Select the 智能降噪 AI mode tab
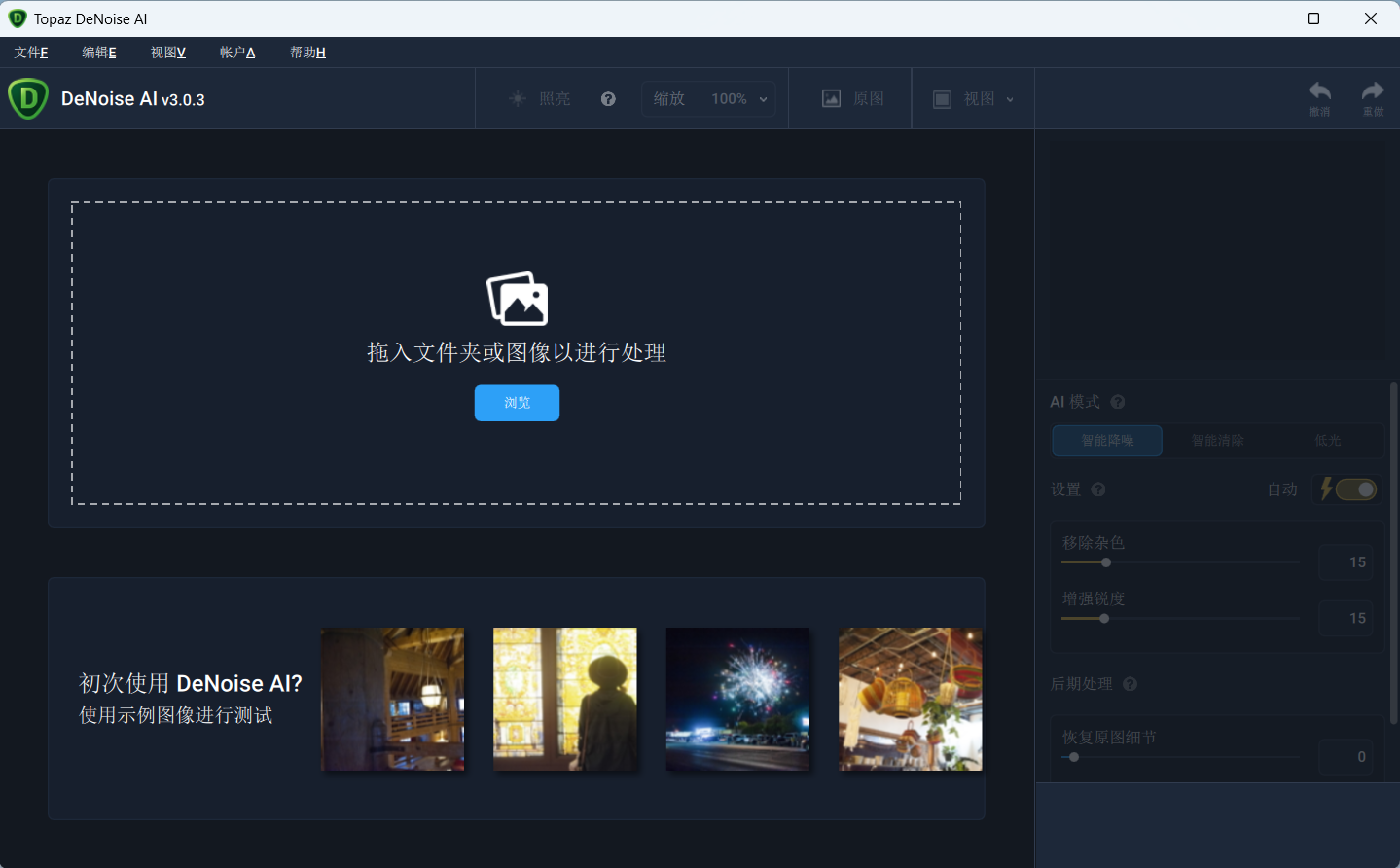Screen dimensions: 1400x868 tap(1107, 441)
